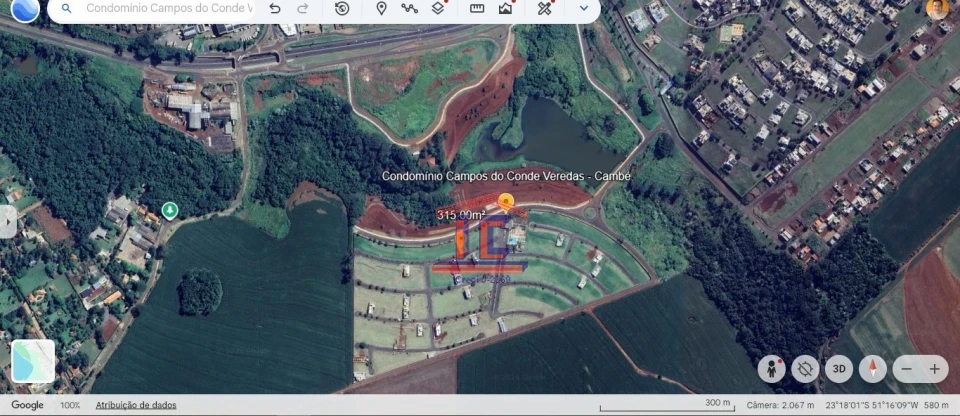Select the ruler measure tool
The width and height of the screenshot is (960, 416).
(477, 9)
